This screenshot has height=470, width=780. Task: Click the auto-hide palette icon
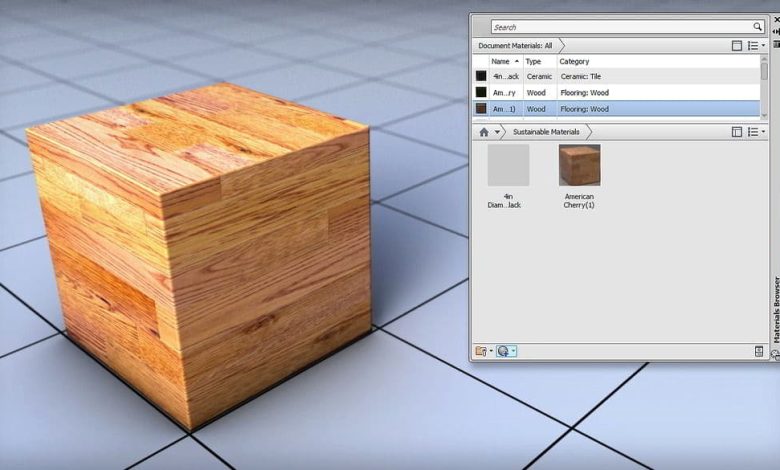click(777, 31)
